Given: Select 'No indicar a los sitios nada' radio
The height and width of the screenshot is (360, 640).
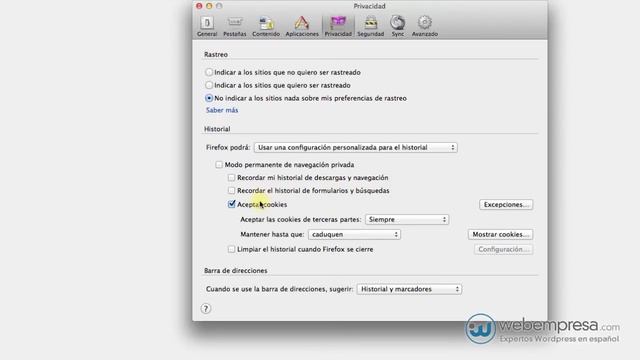Looking at the screenshot, I should tap(209, 98).
